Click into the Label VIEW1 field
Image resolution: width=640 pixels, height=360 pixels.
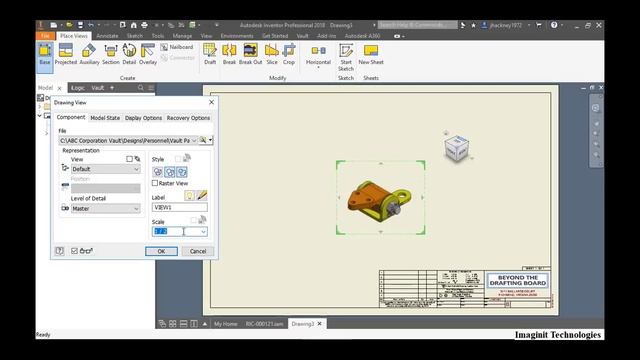[x=180, y=207]
